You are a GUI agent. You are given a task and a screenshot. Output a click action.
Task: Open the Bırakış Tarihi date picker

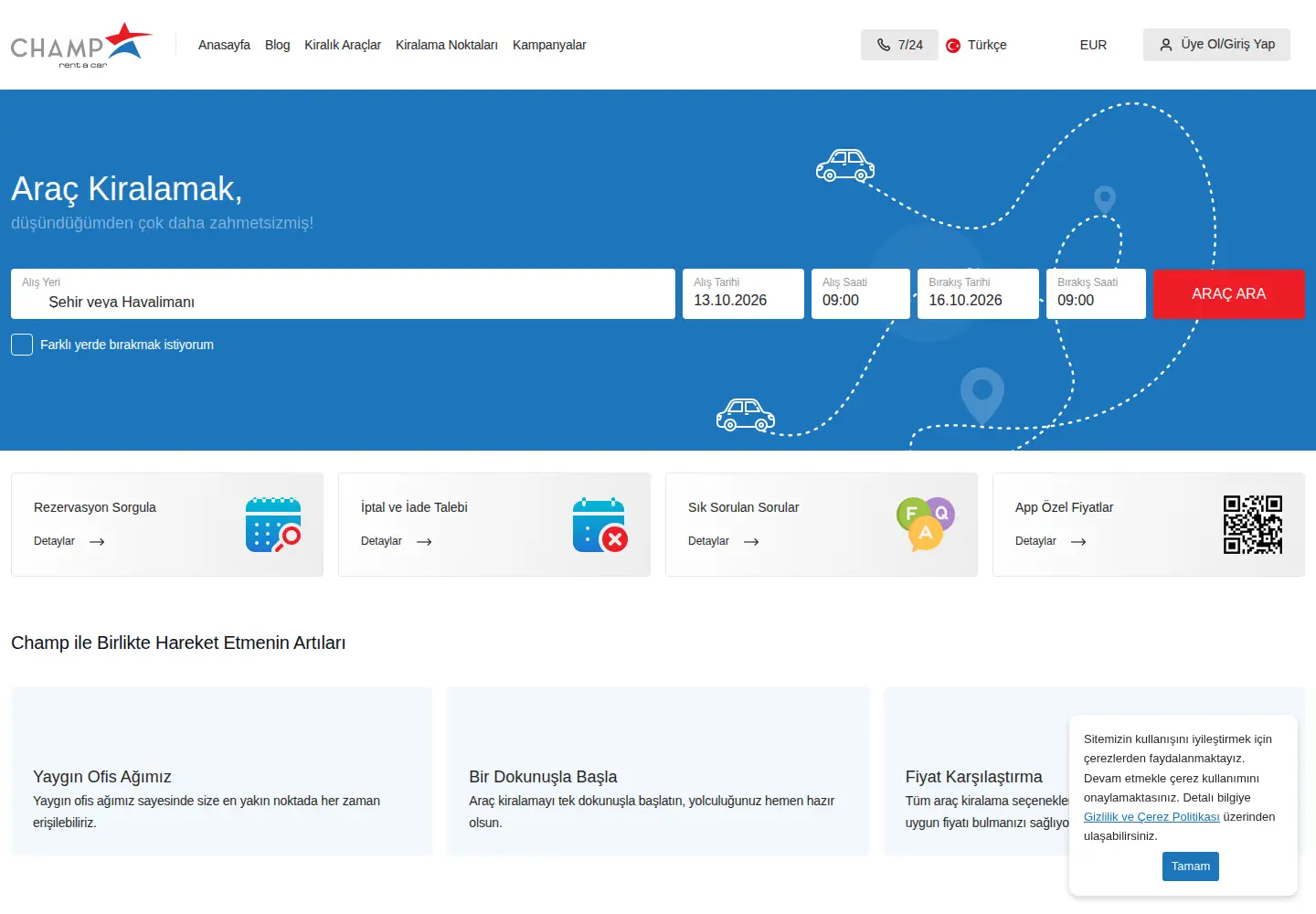tap(978, 293)
